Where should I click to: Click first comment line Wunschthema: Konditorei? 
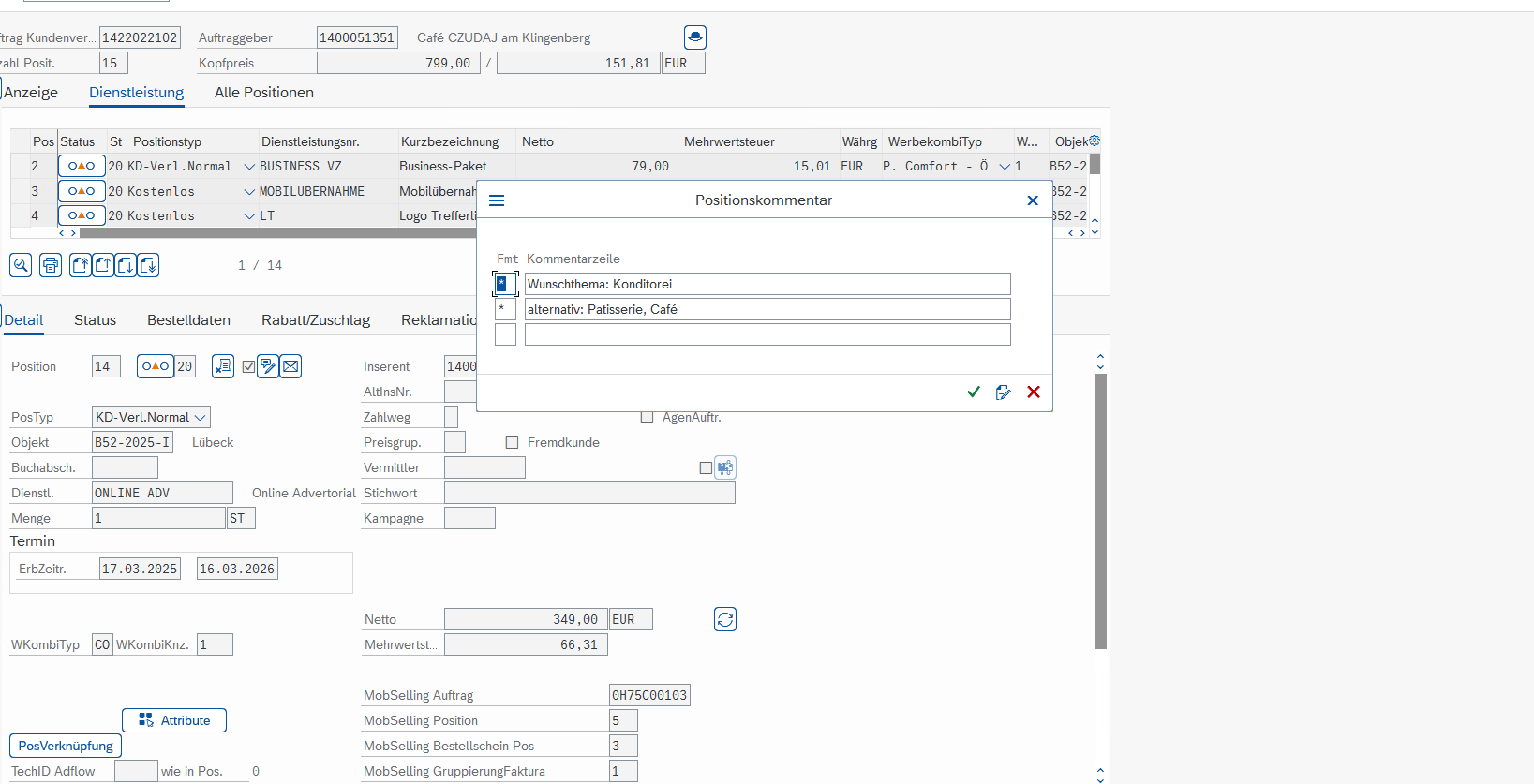pos(767,284)
